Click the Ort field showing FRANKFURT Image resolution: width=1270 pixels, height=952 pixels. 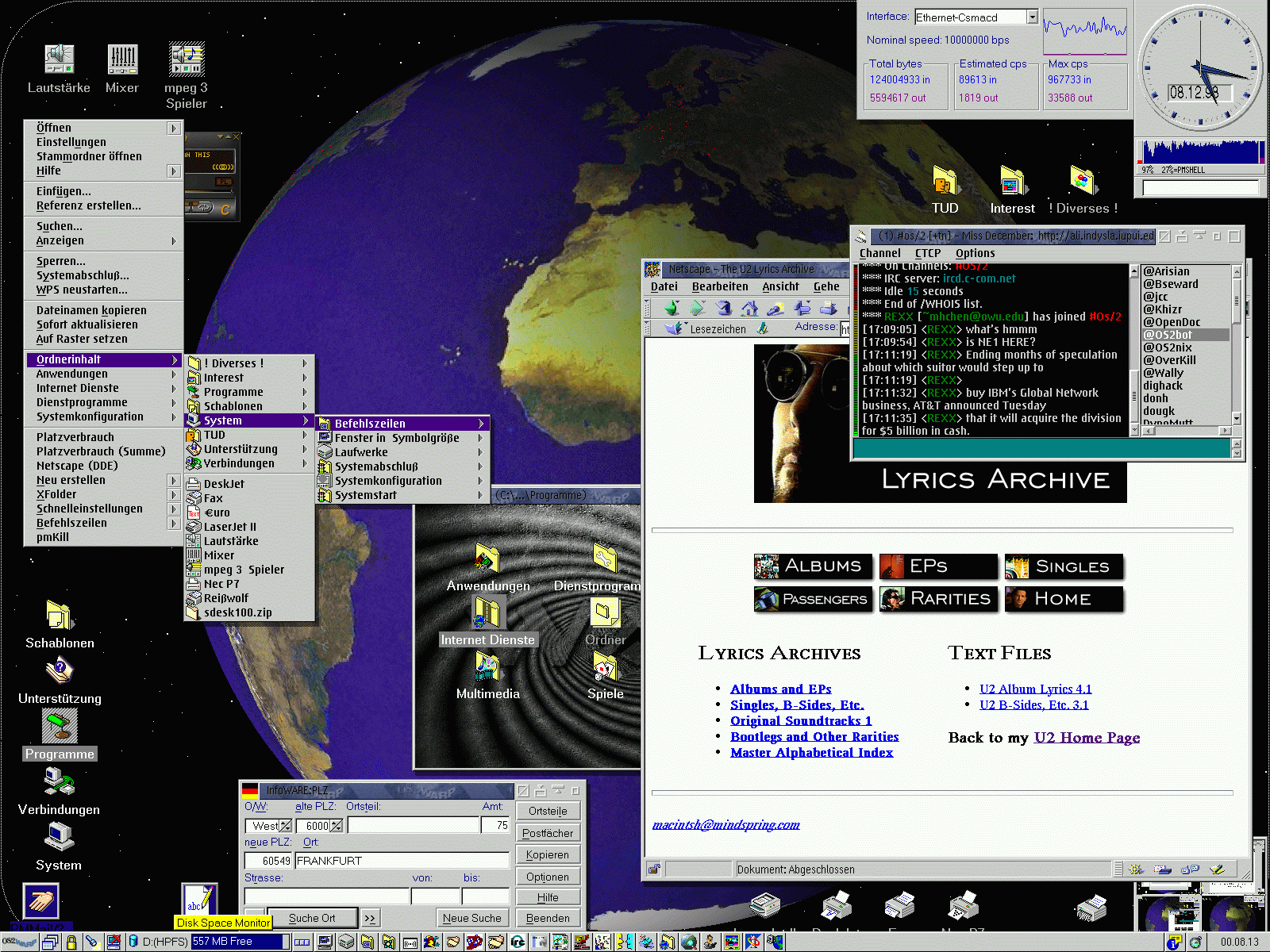tap(402, 860)
